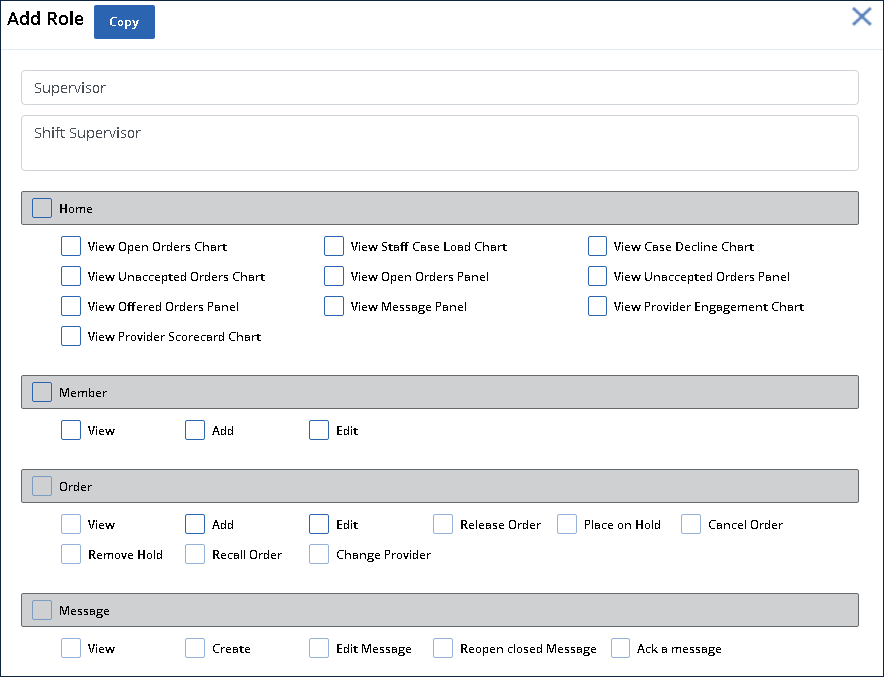Check View Staff Case Load Chart
This screenshot has width=884, height=677.
[334, 246]
